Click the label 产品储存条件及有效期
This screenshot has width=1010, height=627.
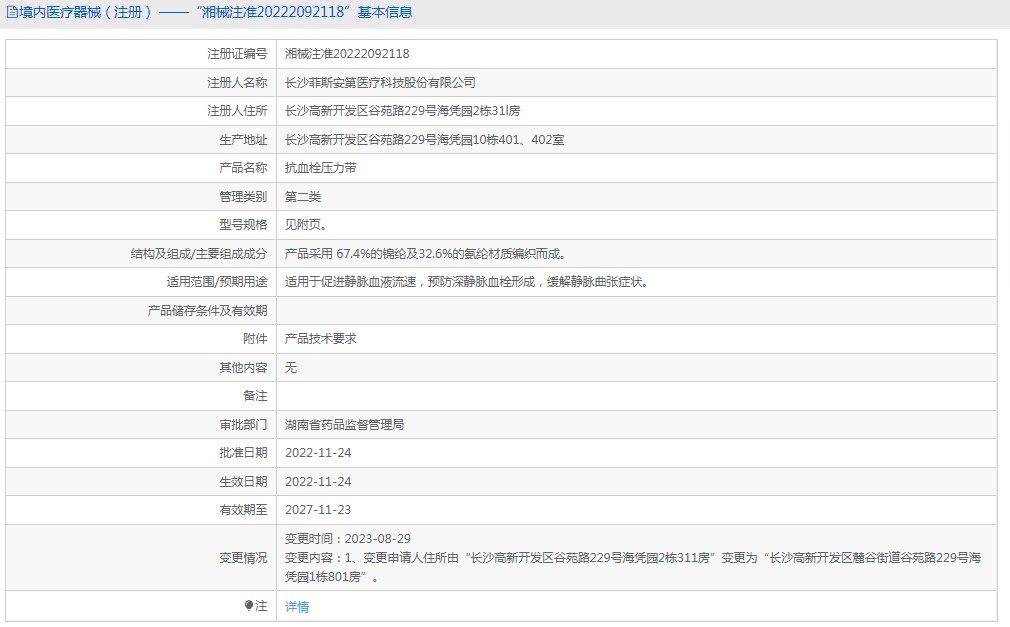point(207,311)
